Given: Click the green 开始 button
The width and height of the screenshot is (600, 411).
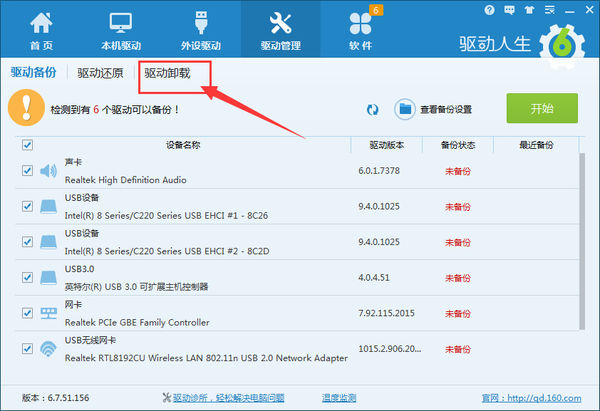Looking at the screenshot, I should point(542,108).
